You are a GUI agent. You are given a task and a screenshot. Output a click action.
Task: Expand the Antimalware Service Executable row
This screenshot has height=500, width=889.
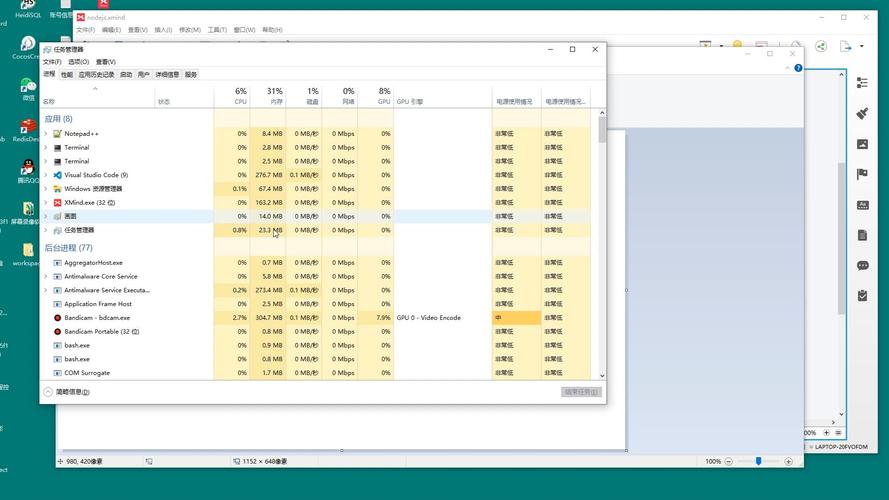(x=46, y=290)
